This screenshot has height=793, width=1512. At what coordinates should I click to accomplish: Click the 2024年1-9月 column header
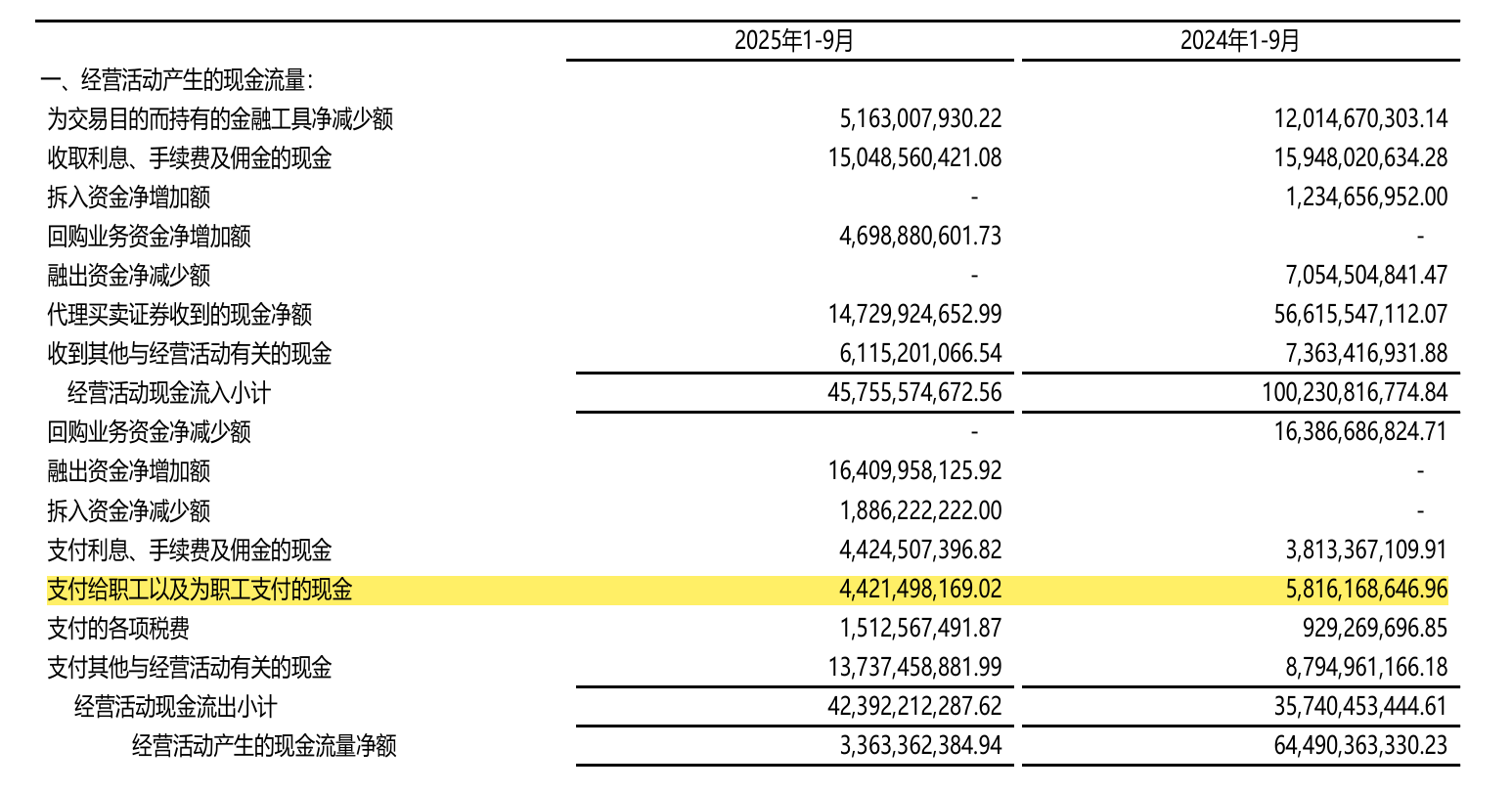point(1240,40)
